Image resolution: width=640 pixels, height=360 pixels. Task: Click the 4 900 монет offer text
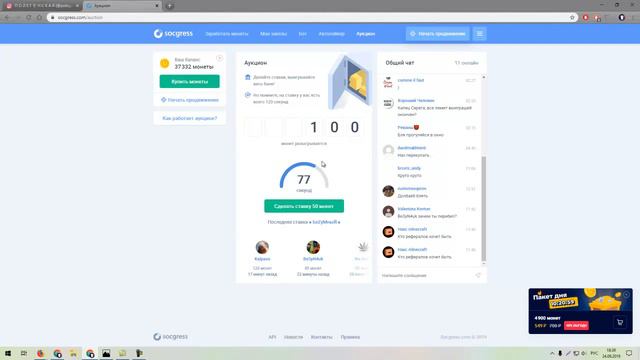[x=547, y=318]
